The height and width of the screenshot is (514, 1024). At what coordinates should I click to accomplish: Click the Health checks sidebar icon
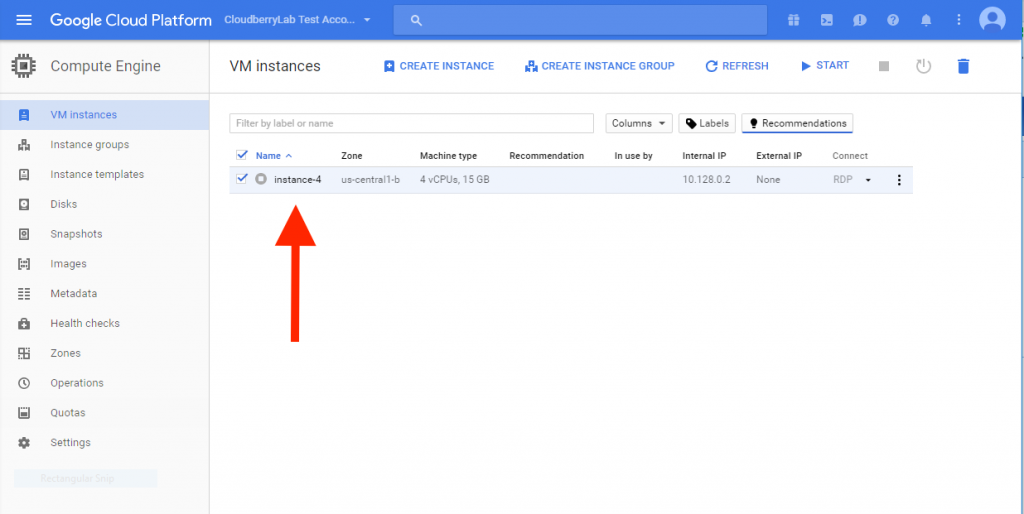(24, 323)
